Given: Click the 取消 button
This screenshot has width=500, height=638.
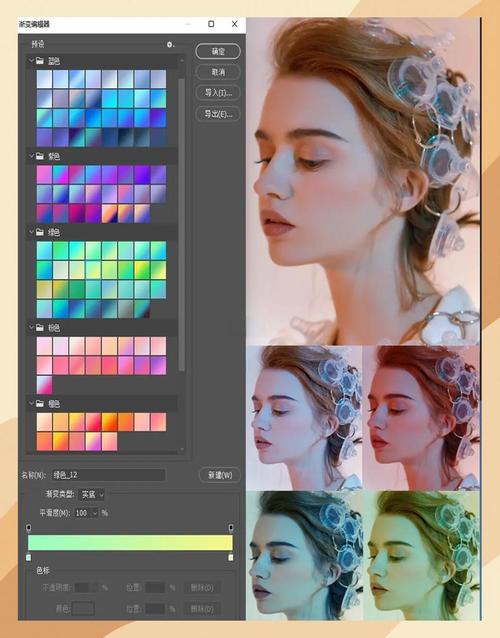Looking at the screenshot, I should point(218,72).
